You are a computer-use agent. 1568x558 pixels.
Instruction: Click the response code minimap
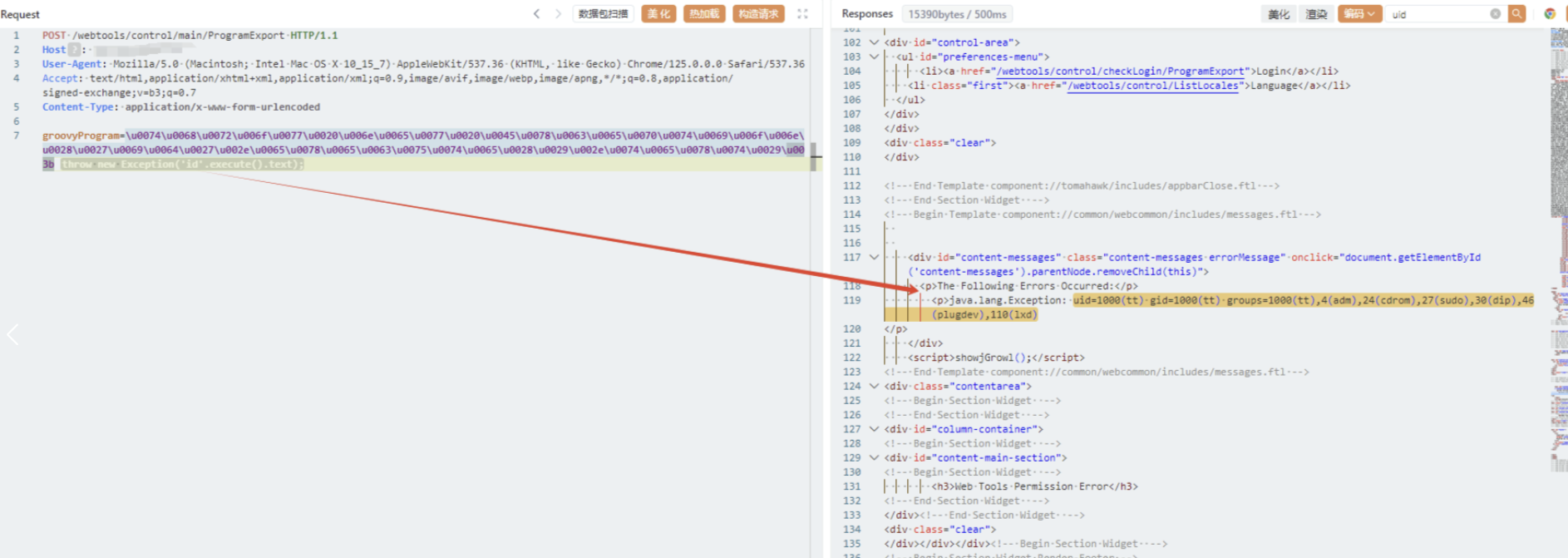(1559, 249)
